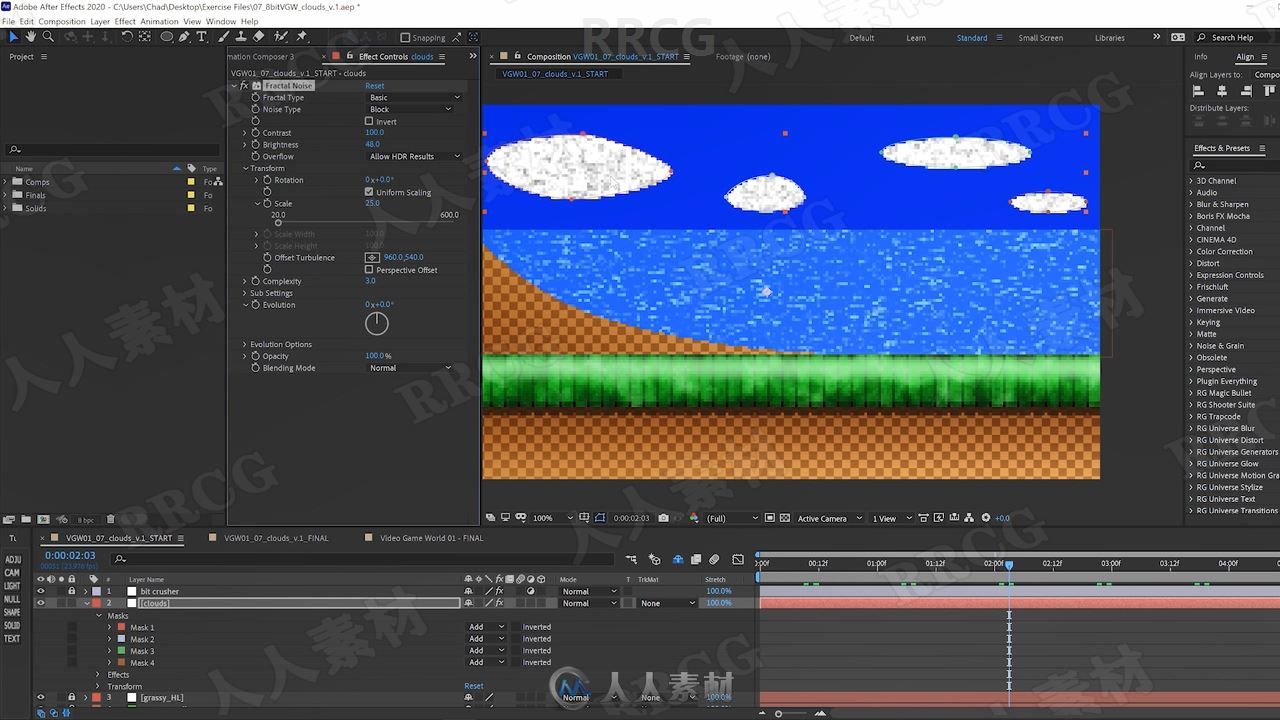This screenshot has width=1280, height=720.
Task: Enable the Perspective Offset checkbox
Action: point(369,270)
